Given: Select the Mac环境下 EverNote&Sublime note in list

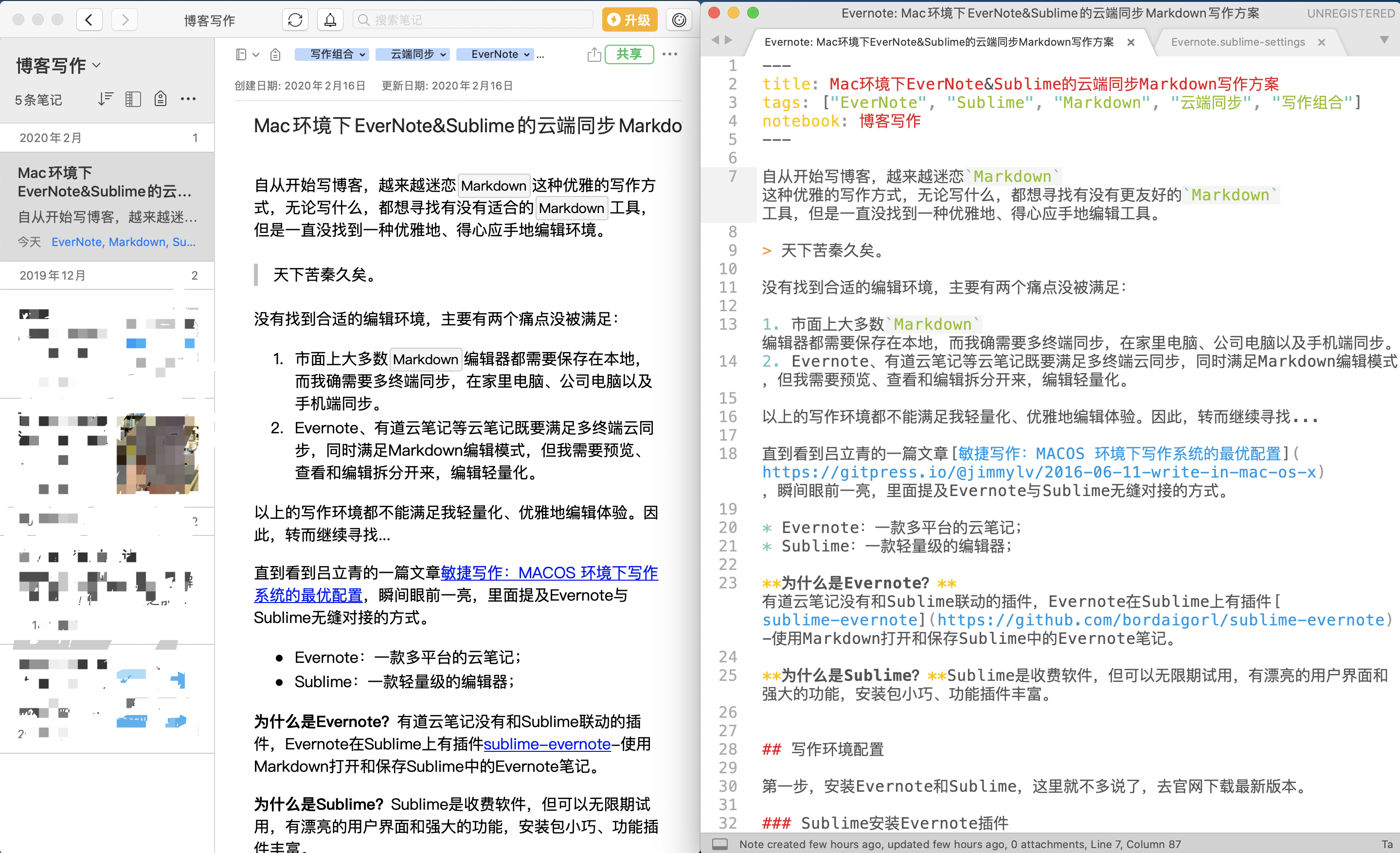Looking at the screenshot, I should [x=107, y=207].
